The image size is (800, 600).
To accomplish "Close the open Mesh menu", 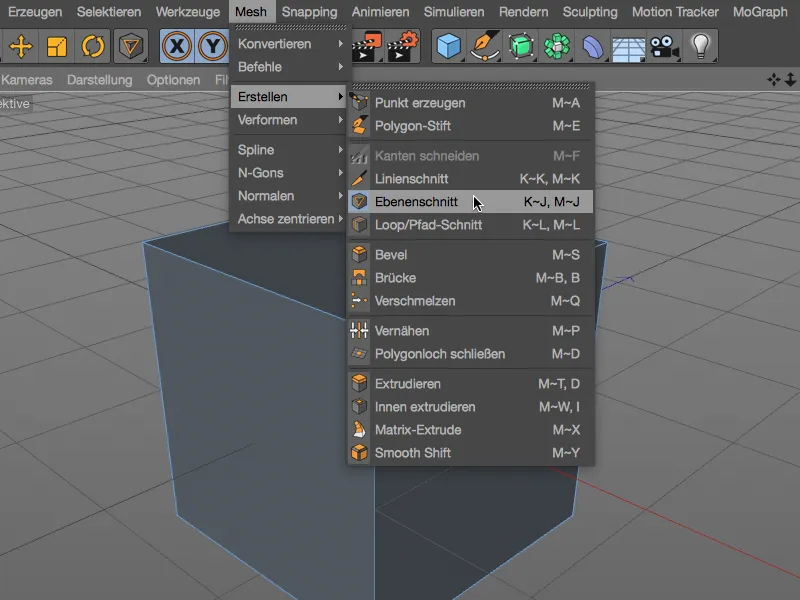I will pyautogui.click(x=251, y=12).
